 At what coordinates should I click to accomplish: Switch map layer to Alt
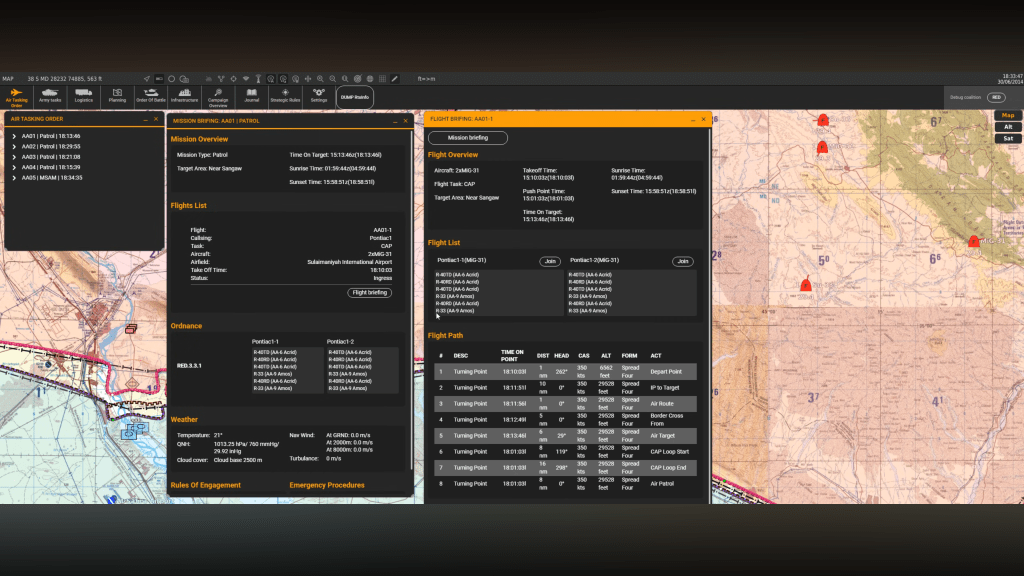[1008, 127]
